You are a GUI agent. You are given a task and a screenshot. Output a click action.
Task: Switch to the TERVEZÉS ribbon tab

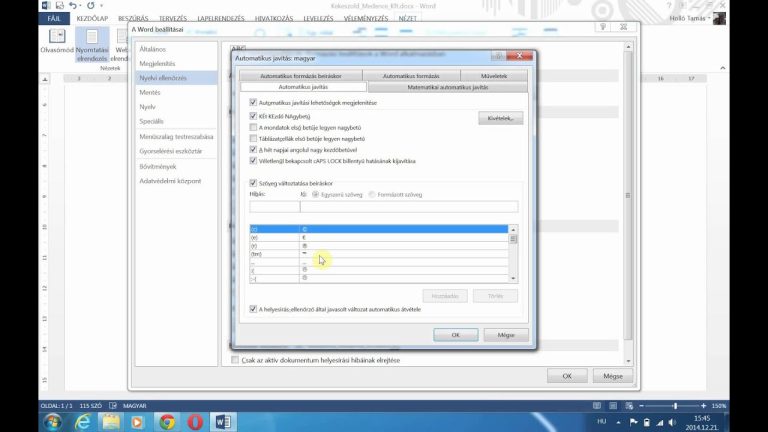click(172, 18)
